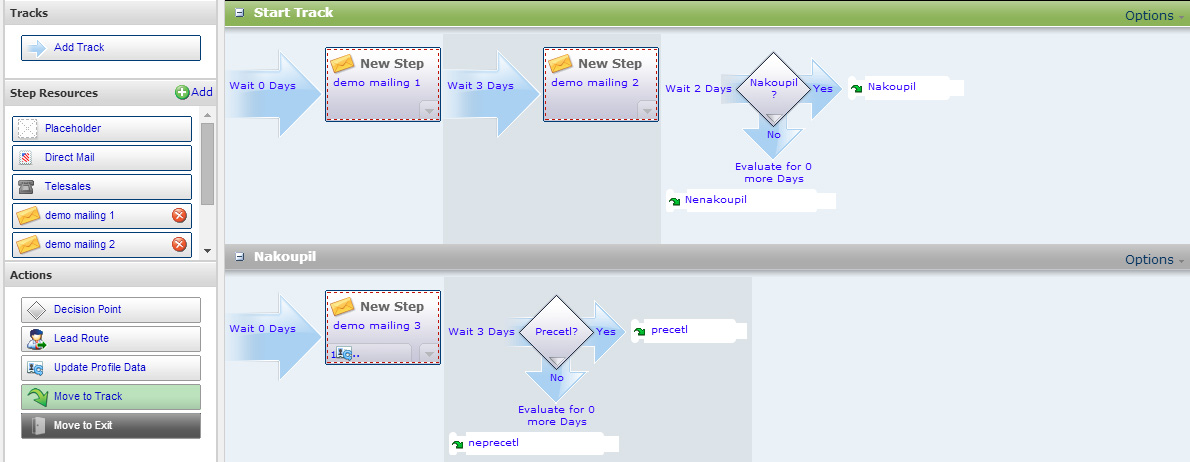Click green arrow icon beside precetl link
The height and width of the screenshot is (462, 1190).
click(639, 332)
